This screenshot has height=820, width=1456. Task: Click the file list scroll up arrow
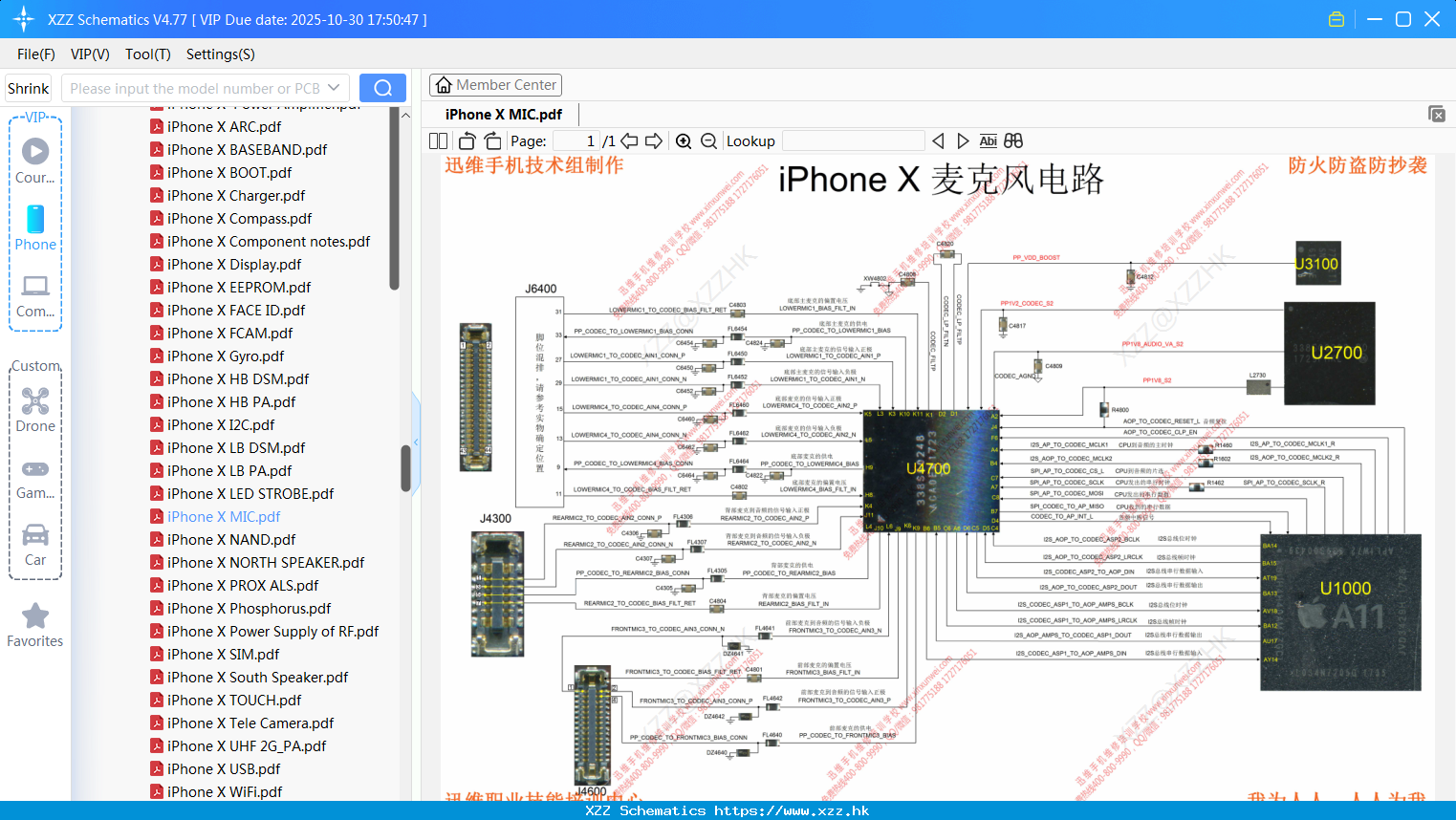405,116
